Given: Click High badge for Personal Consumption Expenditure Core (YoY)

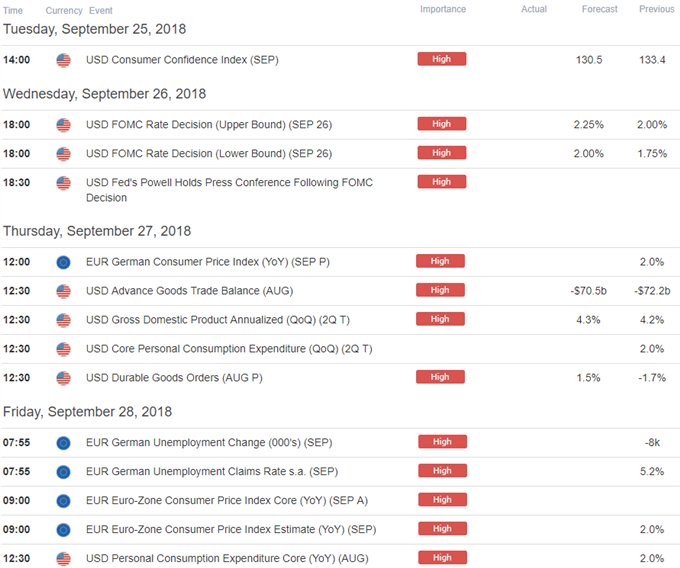Looking at the screenshot, I should 443,558.
